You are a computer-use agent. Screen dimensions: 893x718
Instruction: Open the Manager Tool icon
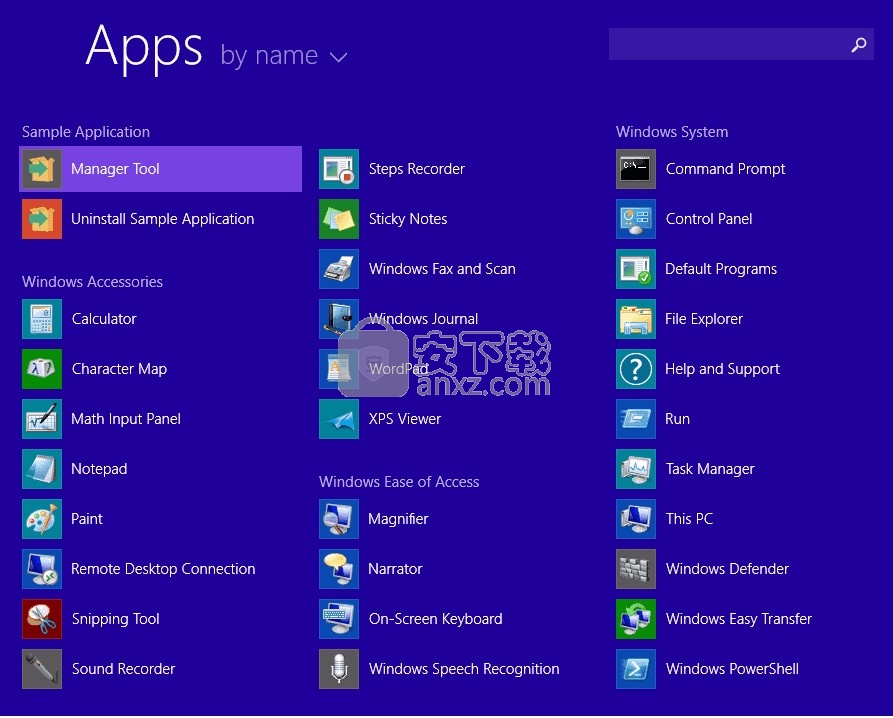[x=42, y=169]
